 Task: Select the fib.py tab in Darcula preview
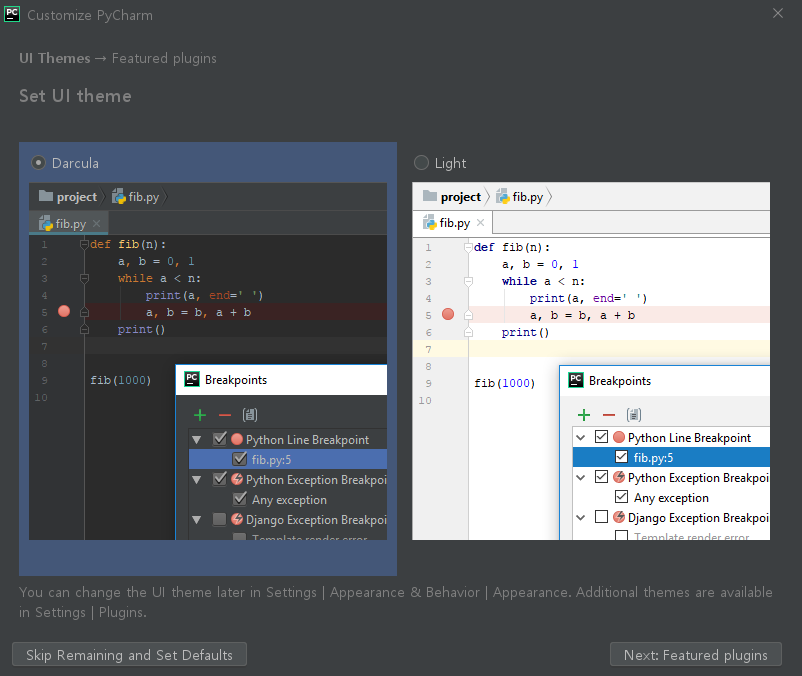(70, 223)
